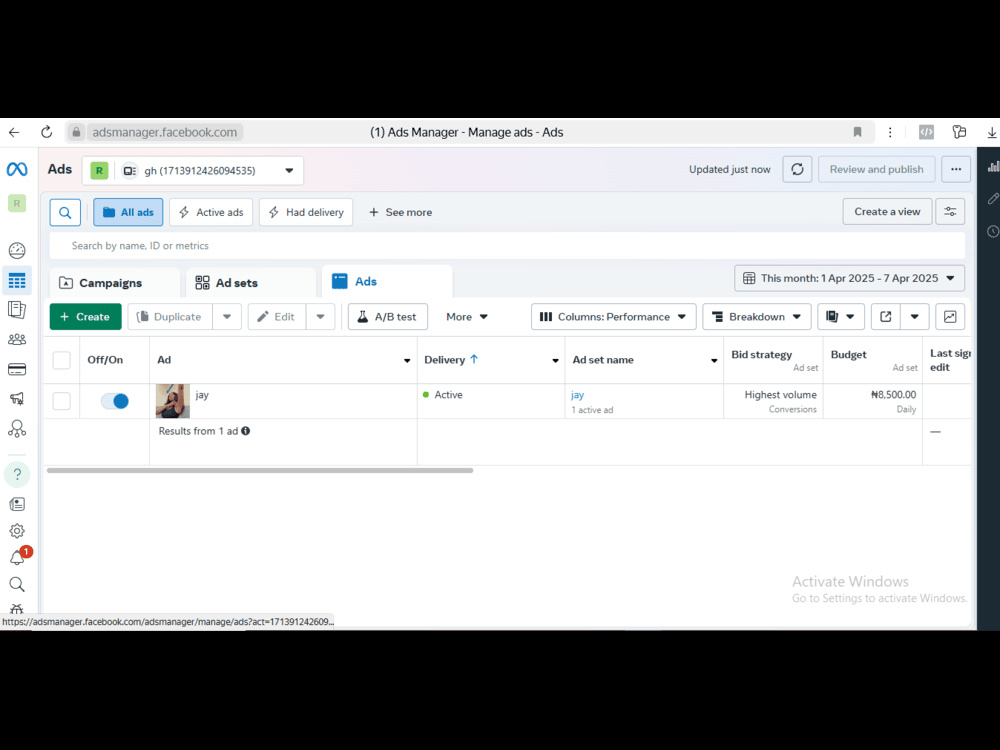Open the Ads reporting icon in sidebar
Viewport: 1000px width, 750px height.
[x=17, y=310]
